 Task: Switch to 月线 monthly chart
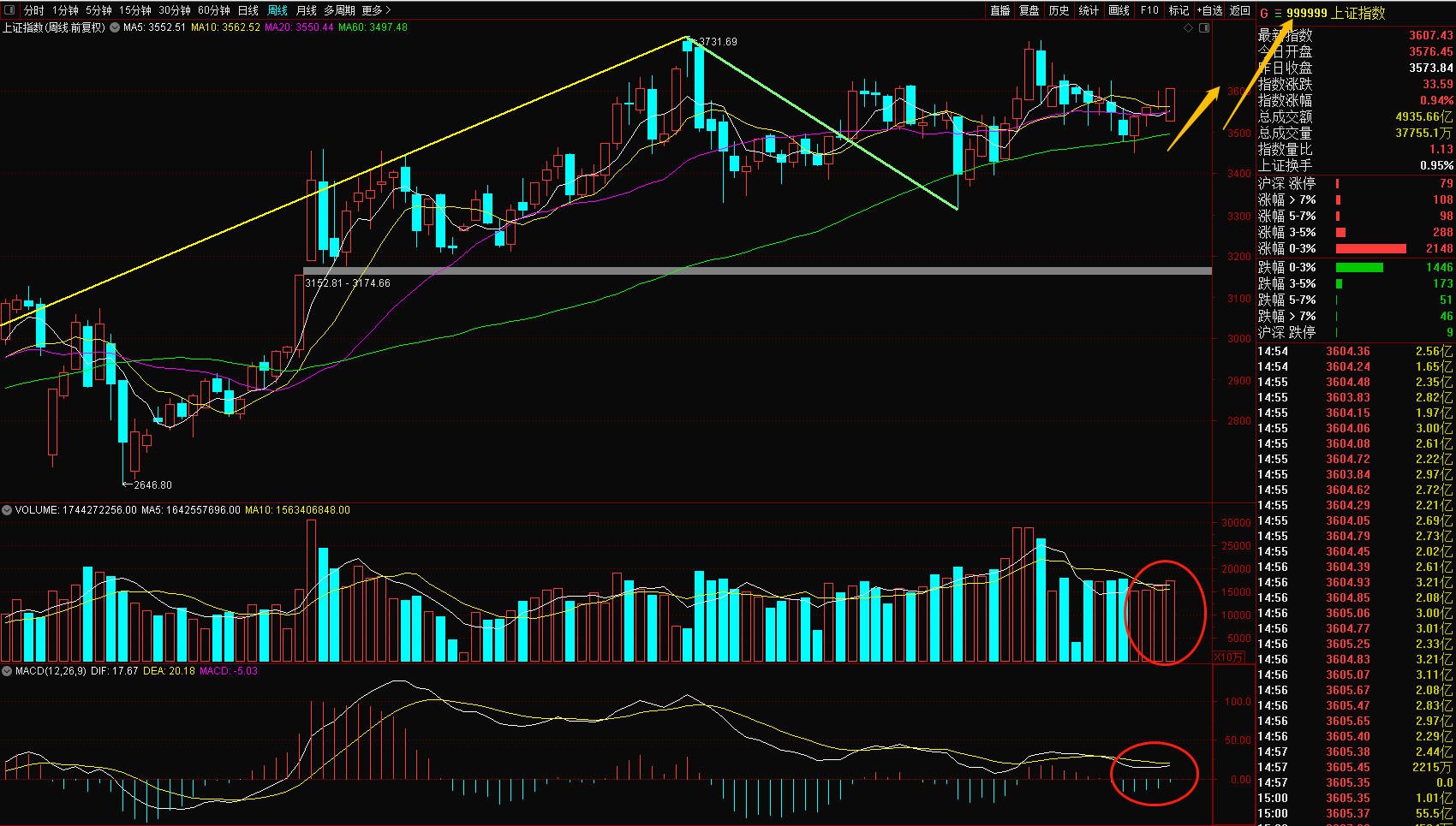[307, 10]
